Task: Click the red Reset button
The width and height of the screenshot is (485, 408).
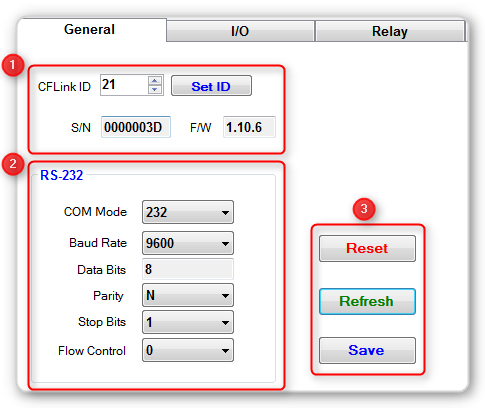Action: tap(367, 248)
